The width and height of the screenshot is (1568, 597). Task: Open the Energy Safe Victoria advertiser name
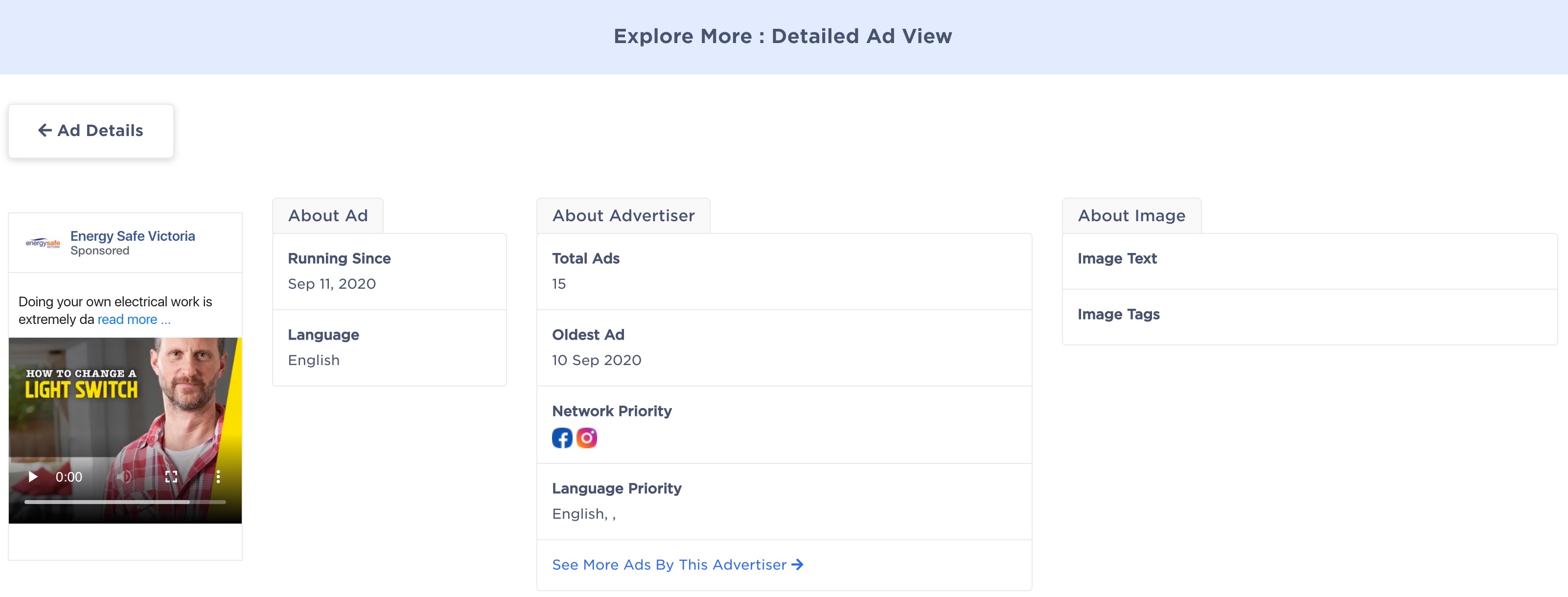(132, 236)
